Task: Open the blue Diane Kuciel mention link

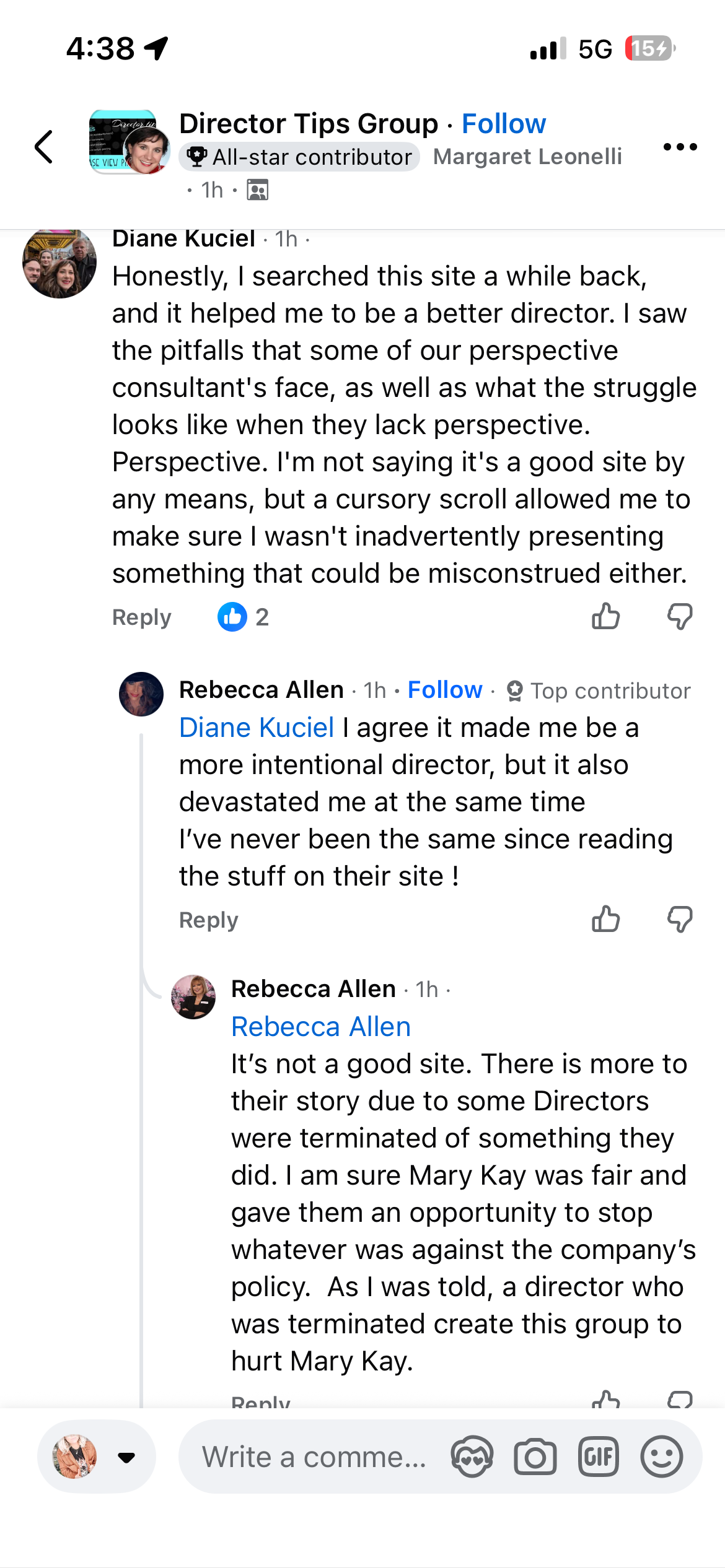Action: click(x=257, y=728)
